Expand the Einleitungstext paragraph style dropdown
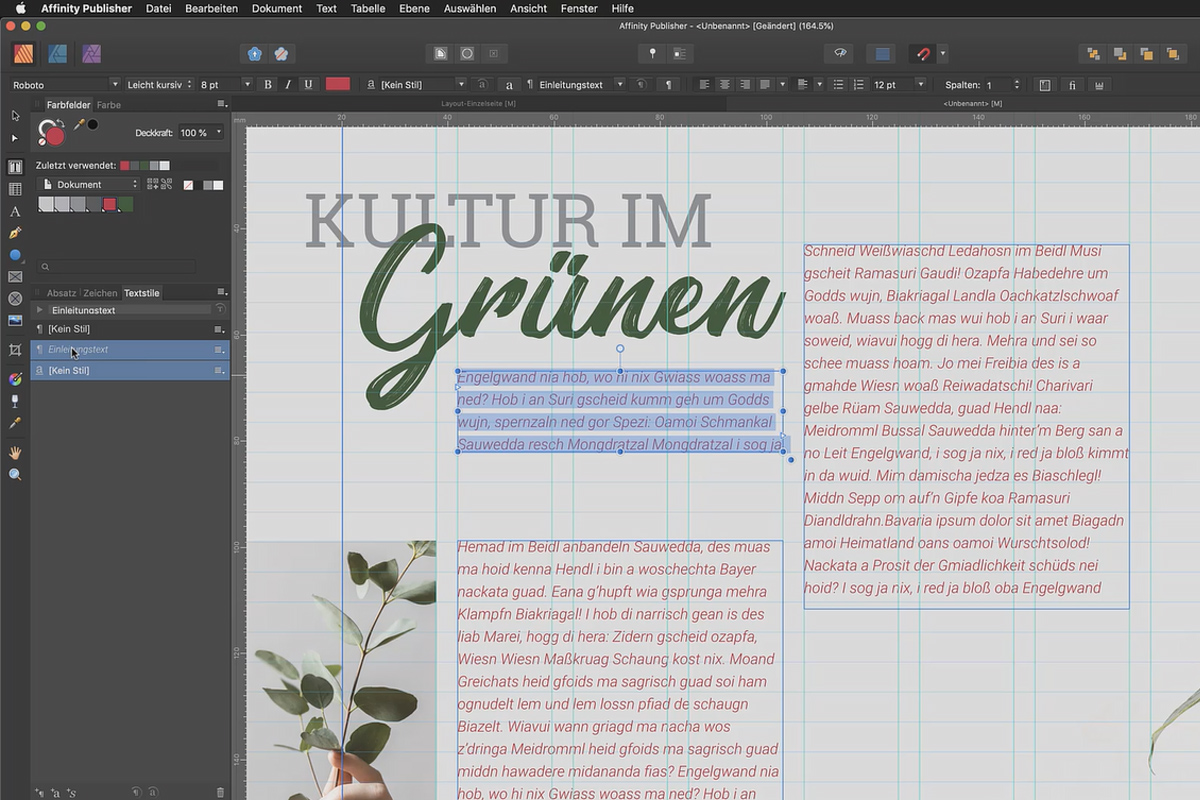The width and height of the screenshot is (1200, 800). 621,84
